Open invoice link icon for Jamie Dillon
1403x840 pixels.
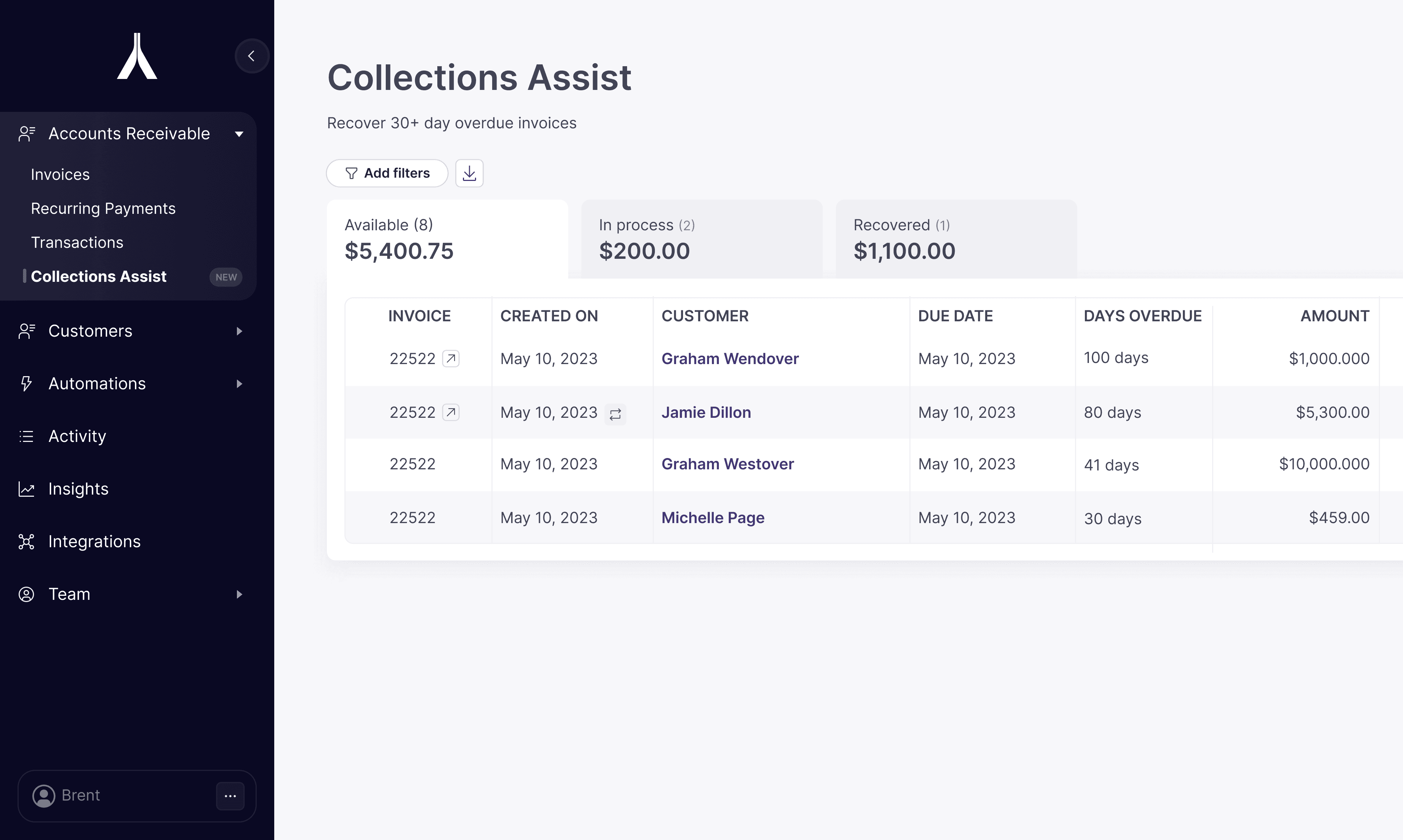pos(451,412)
